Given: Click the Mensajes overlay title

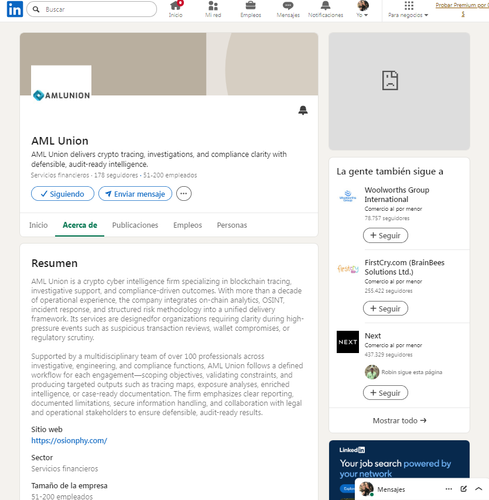Looking at the screenshot, I should (391, 489).
